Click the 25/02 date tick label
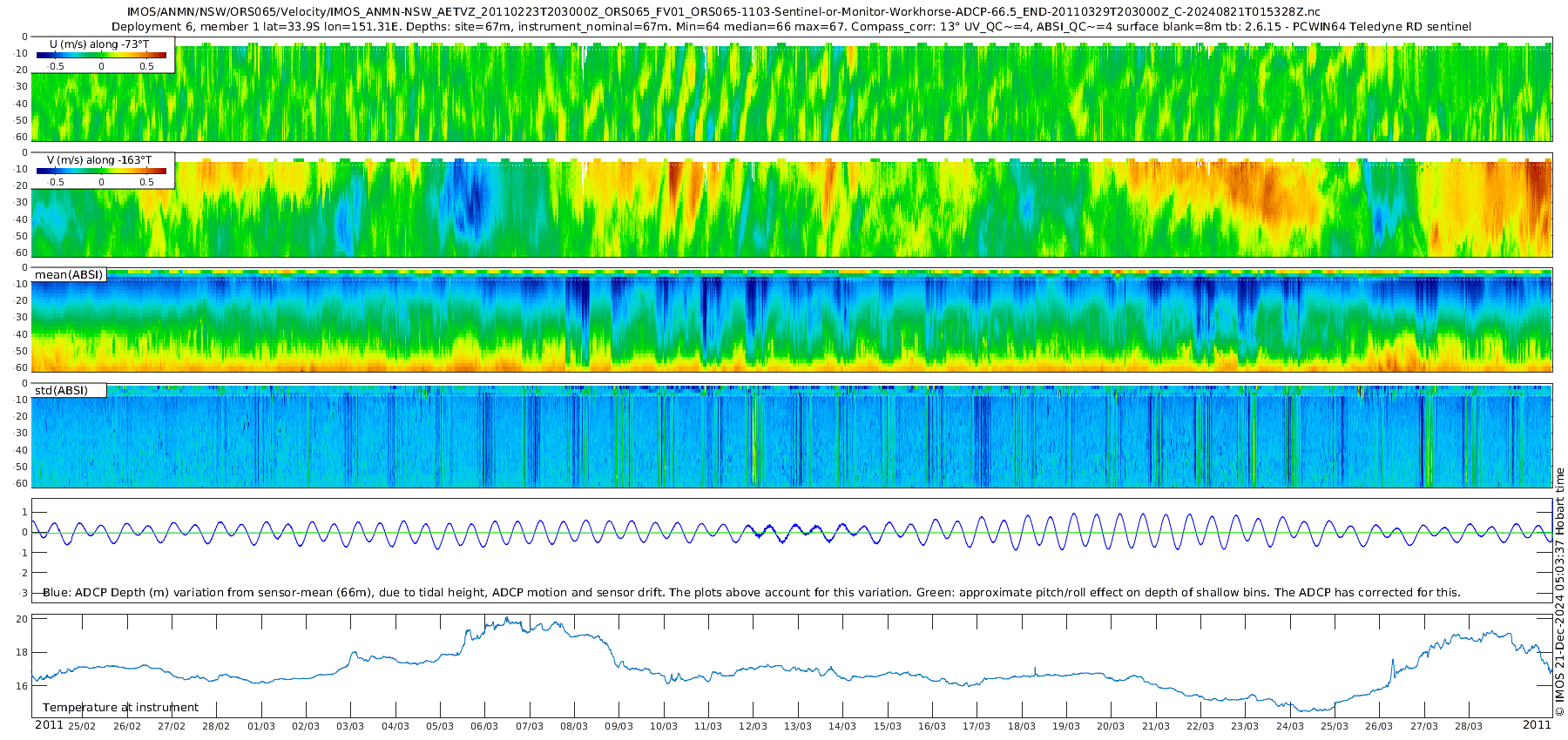 coord(82,726)
